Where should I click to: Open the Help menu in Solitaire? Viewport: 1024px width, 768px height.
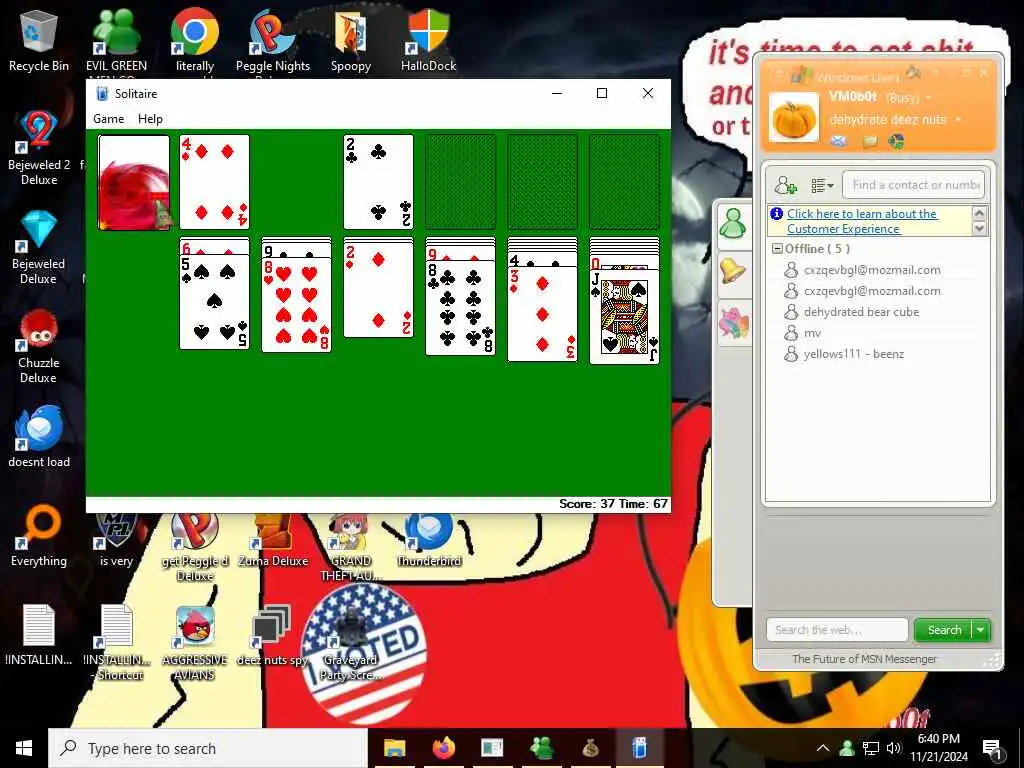tap(150, 119)
